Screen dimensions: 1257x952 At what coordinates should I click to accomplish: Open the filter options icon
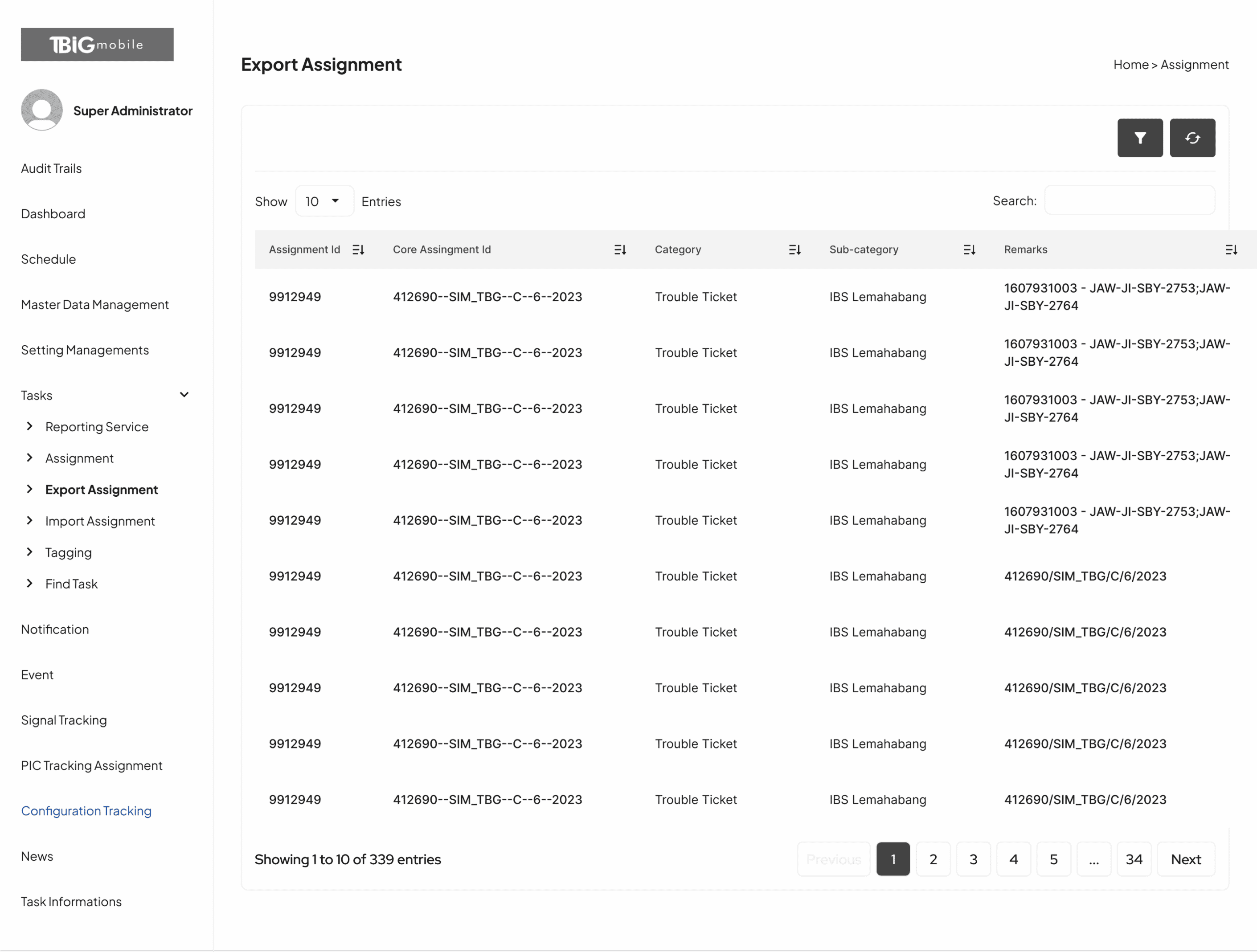tap(1140, 138)
